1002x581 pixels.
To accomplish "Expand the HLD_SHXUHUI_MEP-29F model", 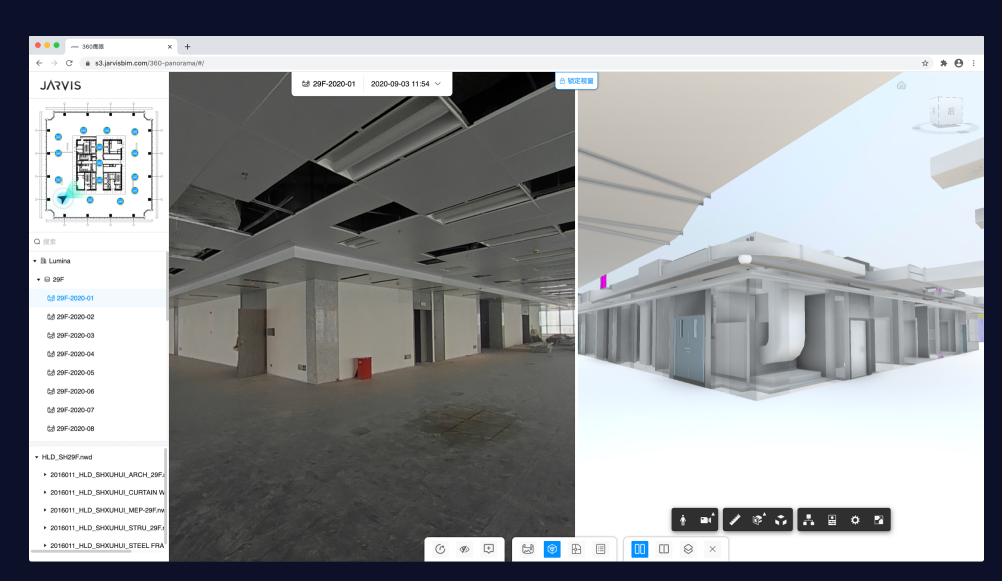I will pyautogui.click(x=45, y=510).
